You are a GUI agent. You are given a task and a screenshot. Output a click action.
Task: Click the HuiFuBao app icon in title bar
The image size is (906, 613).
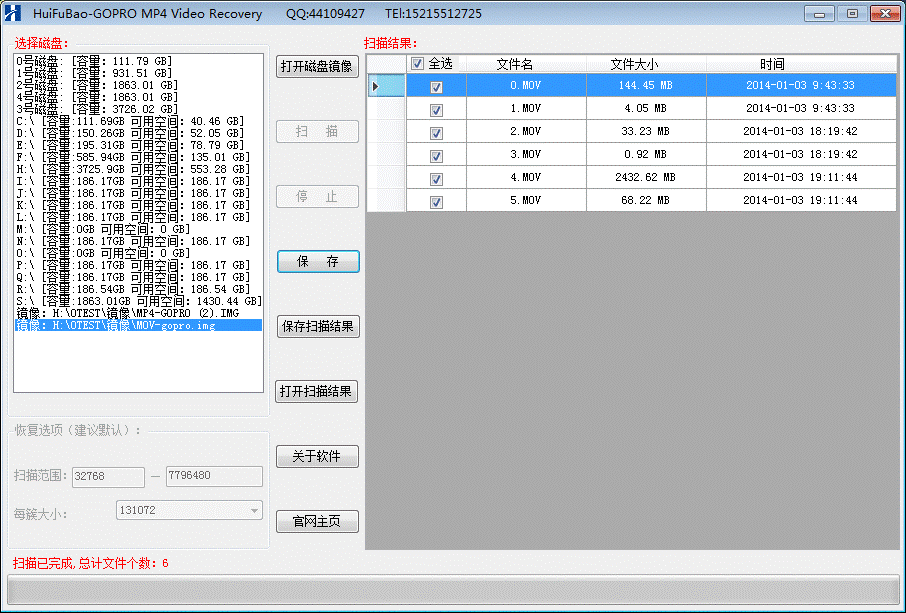point(12,13)
